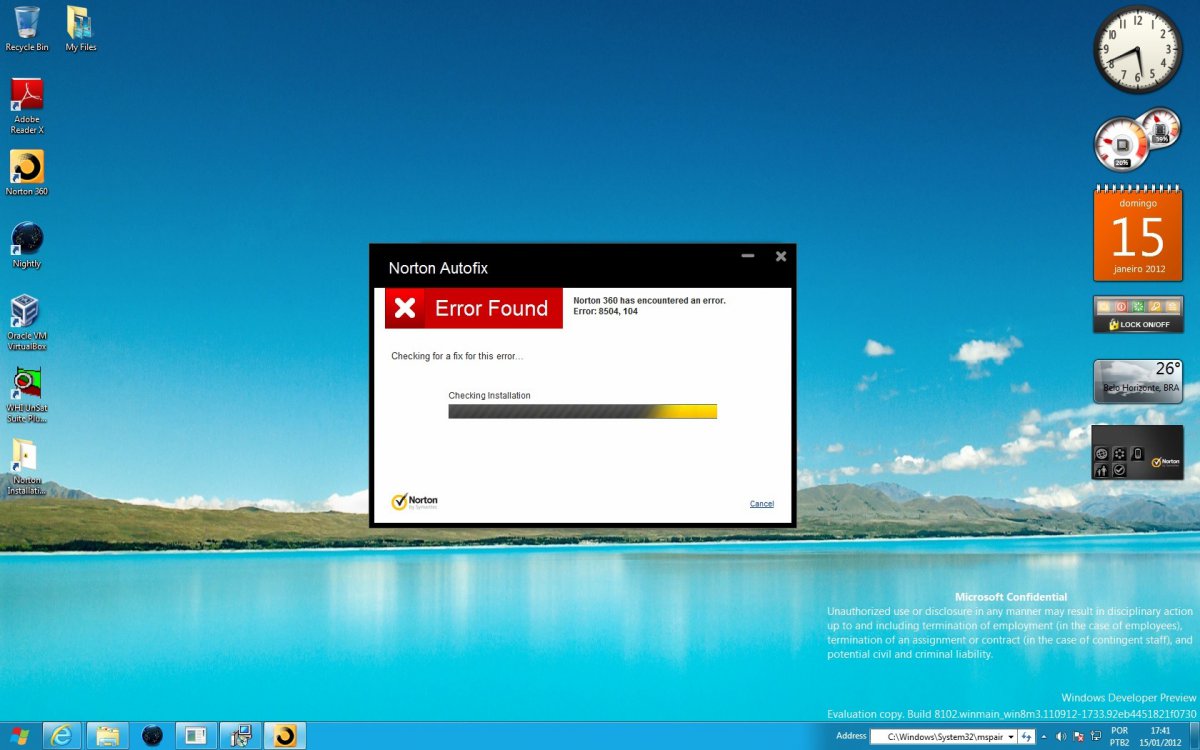Click the analog clock gadget
Viewport: 1200px width, 750px height.
coord(1138,50)
